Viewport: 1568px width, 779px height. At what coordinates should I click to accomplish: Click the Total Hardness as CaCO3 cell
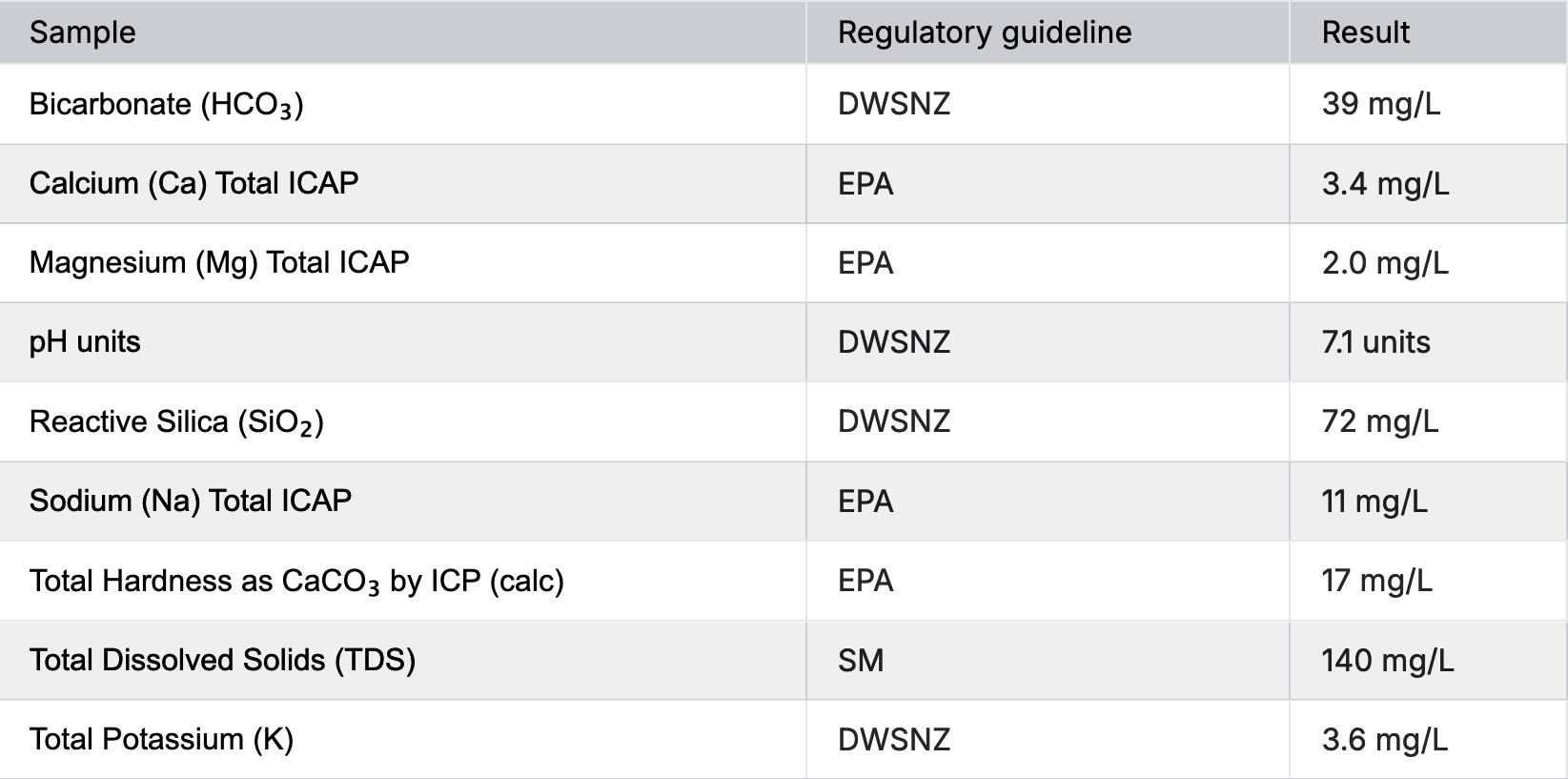296,581
